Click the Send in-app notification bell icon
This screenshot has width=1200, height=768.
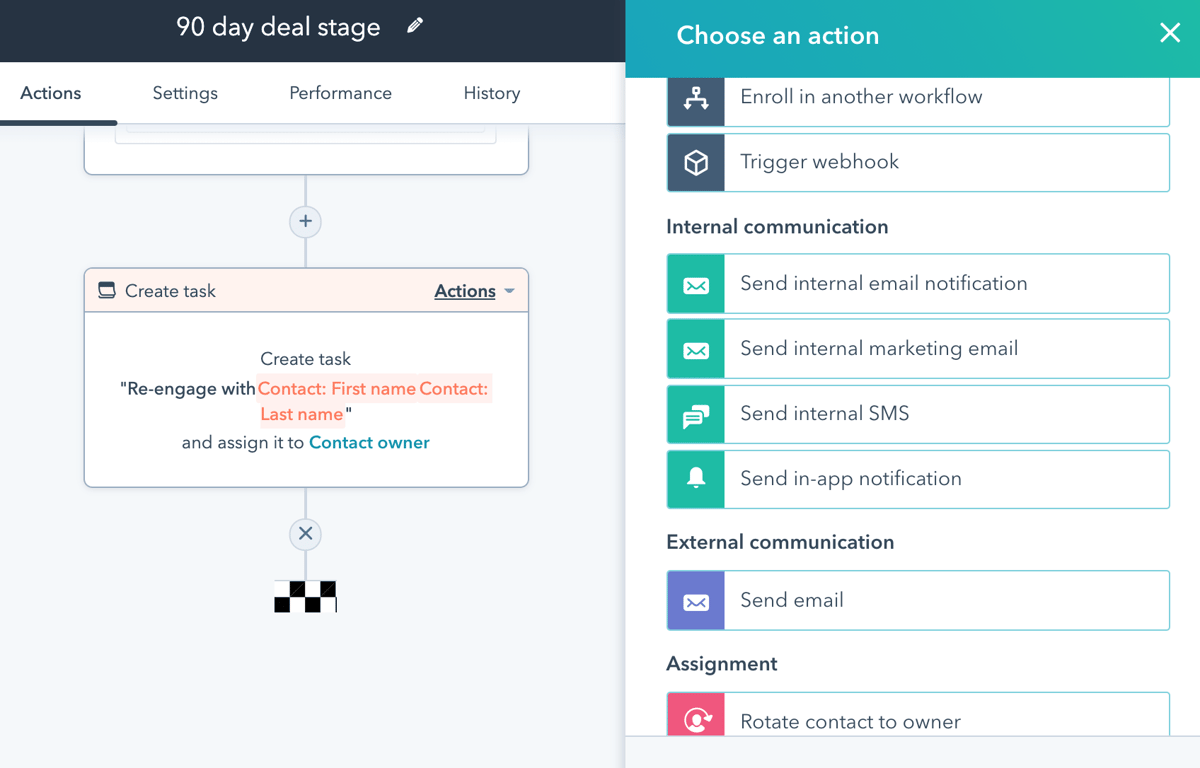695,479
